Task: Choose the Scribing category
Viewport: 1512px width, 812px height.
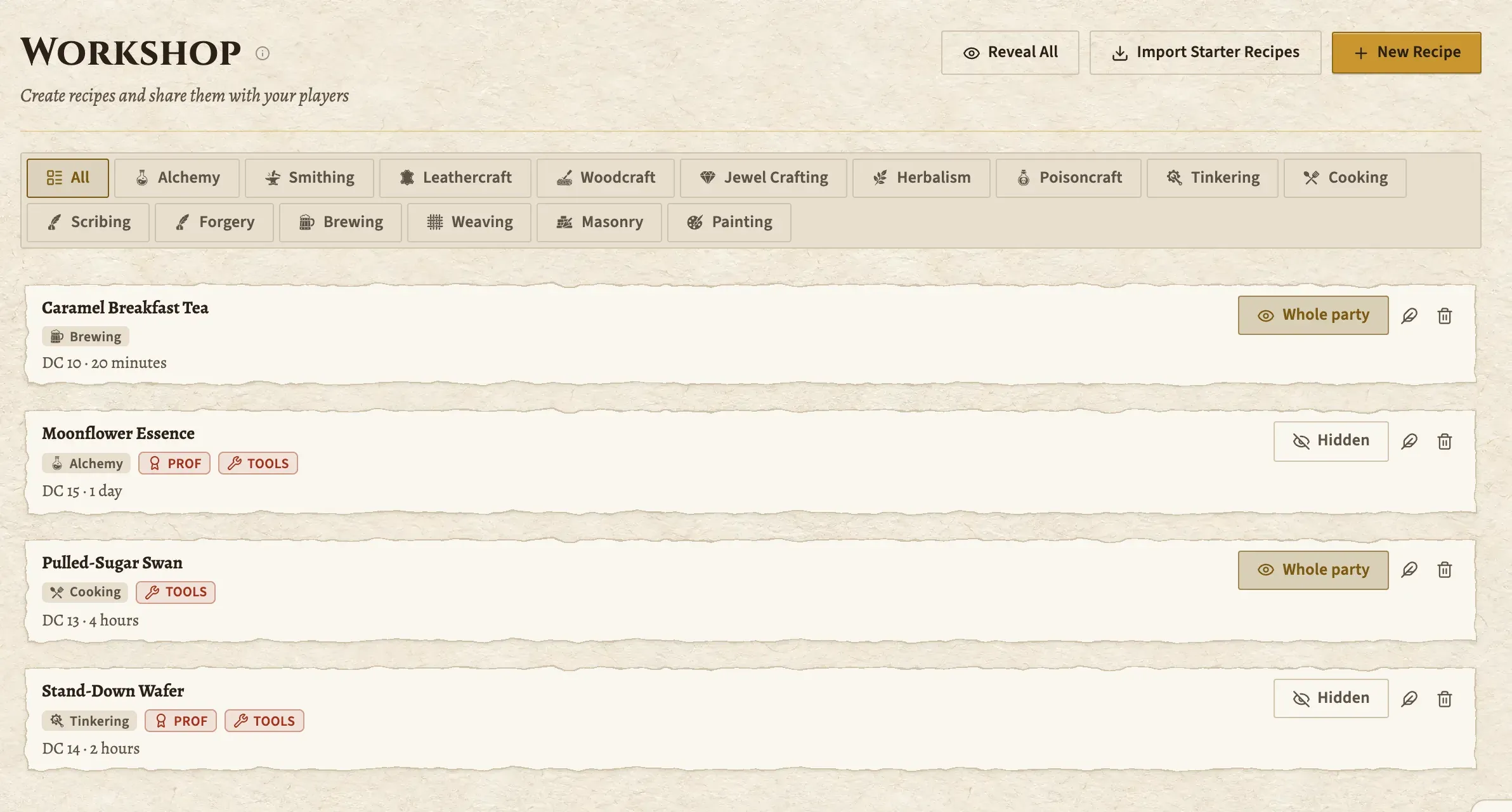Action: click(88, 222)
